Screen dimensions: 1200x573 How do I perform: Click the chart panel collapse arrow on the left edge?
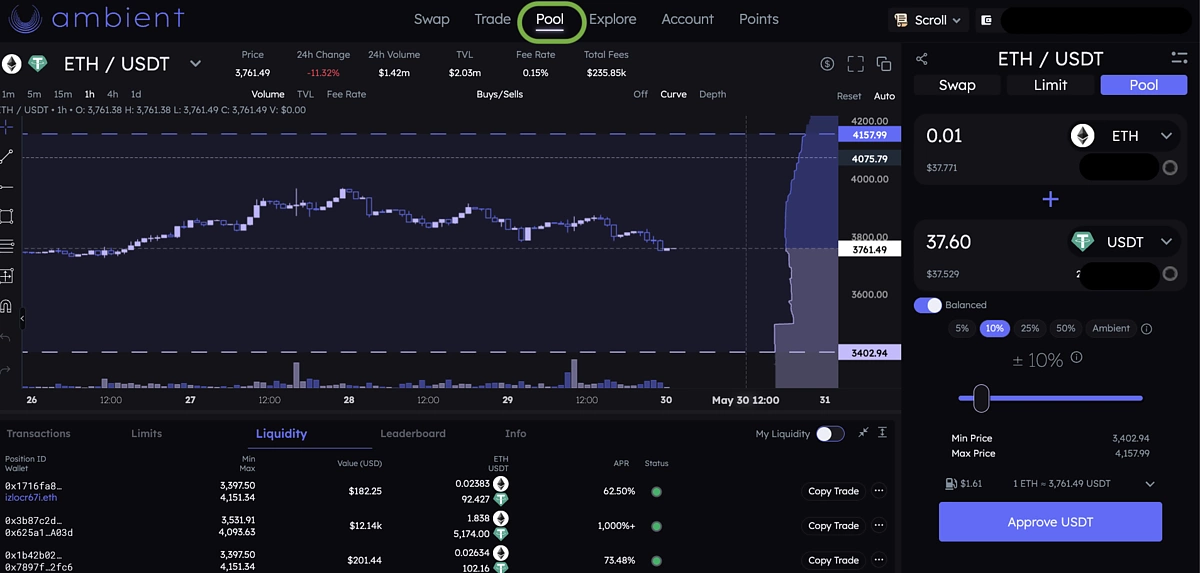pyautogui.click(x=21, y=319)
